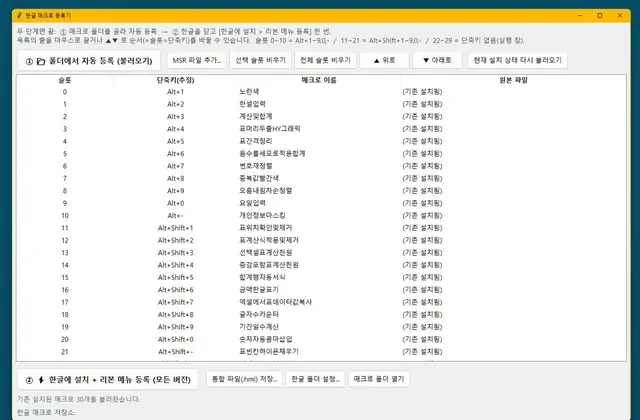The image size is (640, 420).
Task: Select the row with shortcut Alt+2
Action: pyautogui.click(x=321, y=104)
